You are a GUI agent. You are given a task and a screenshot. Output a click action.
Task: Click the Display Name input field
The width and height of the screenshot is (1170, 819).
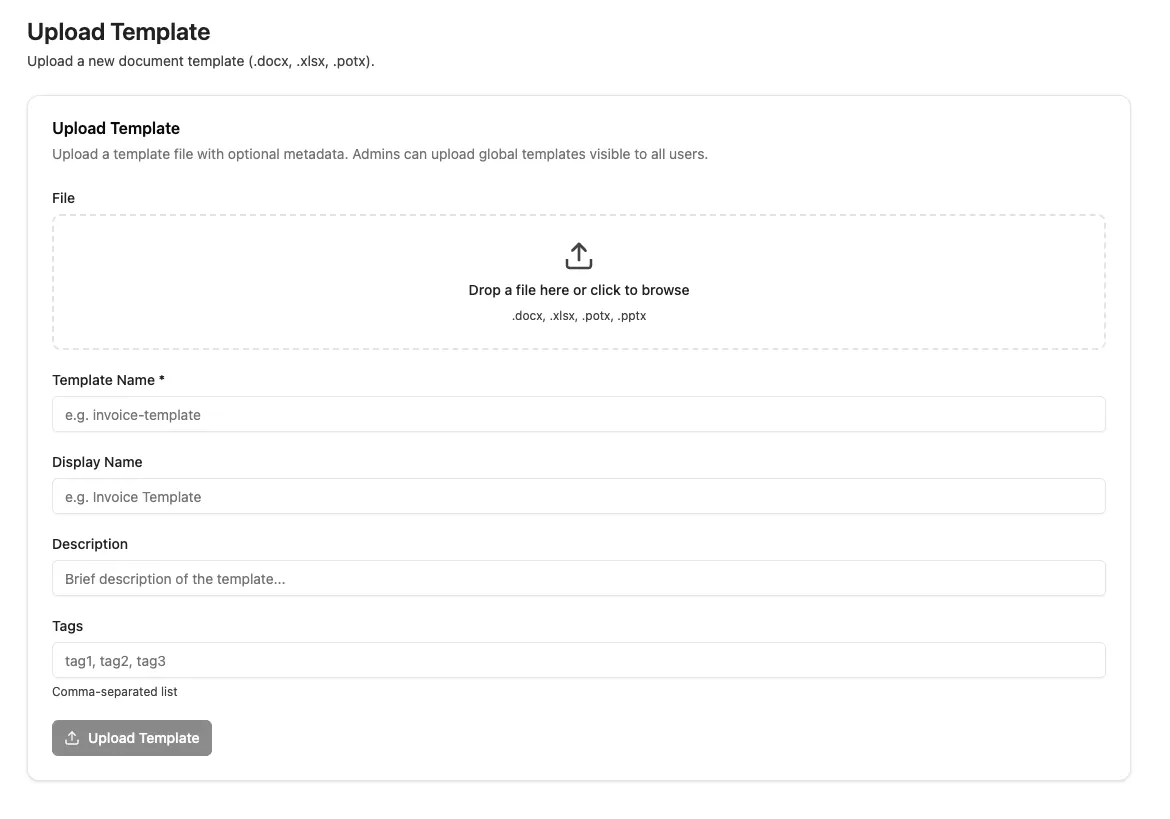coord(578,496)
